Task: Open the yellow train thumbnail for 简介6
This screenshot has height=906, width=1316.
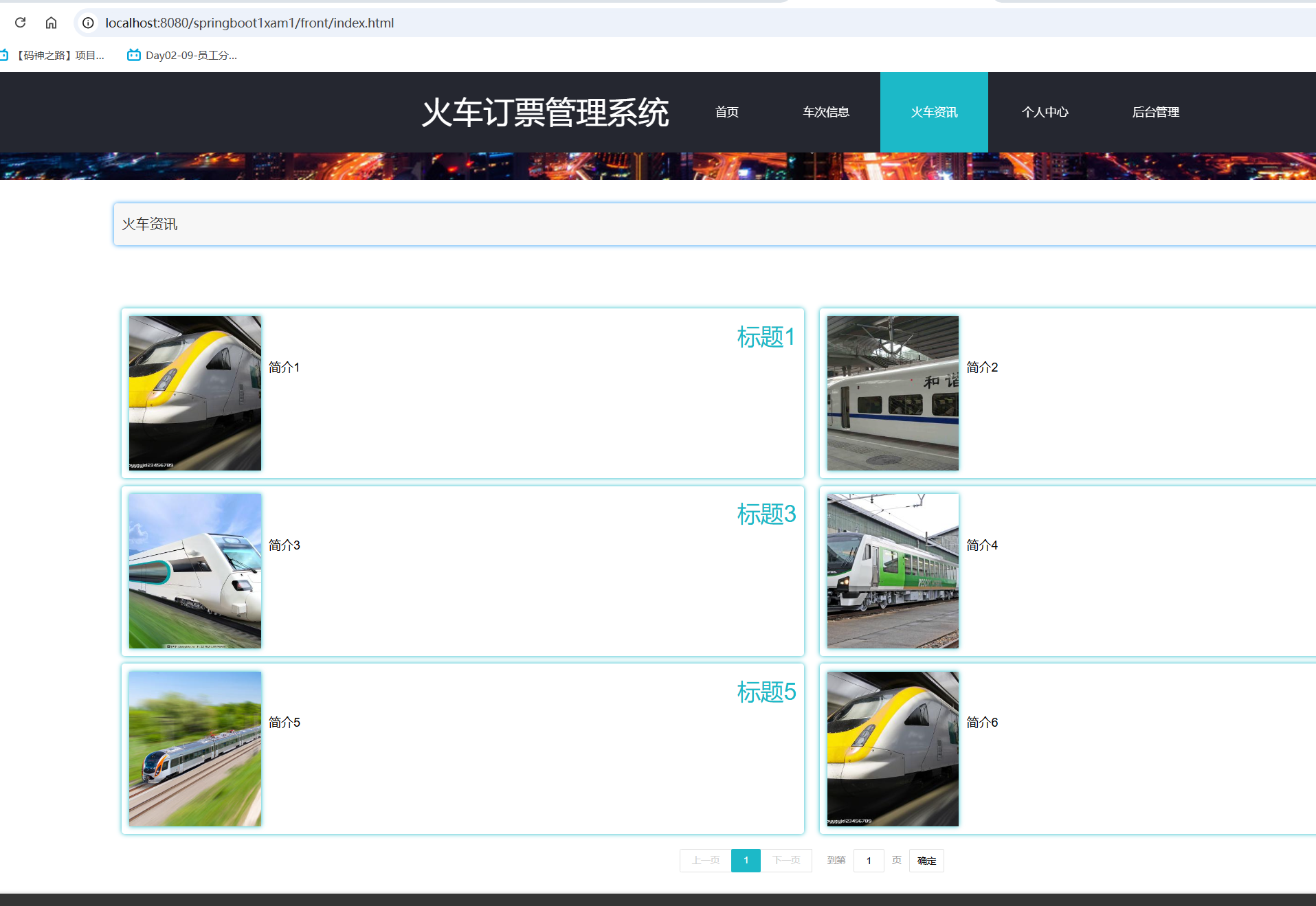Action: pyautogui.click(x=893, y=749)
